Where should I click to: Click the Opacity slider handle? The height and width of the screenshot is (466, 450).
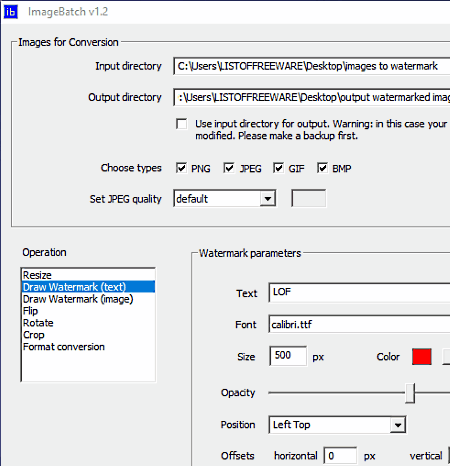pyautogui.click(x=410, y=393)
